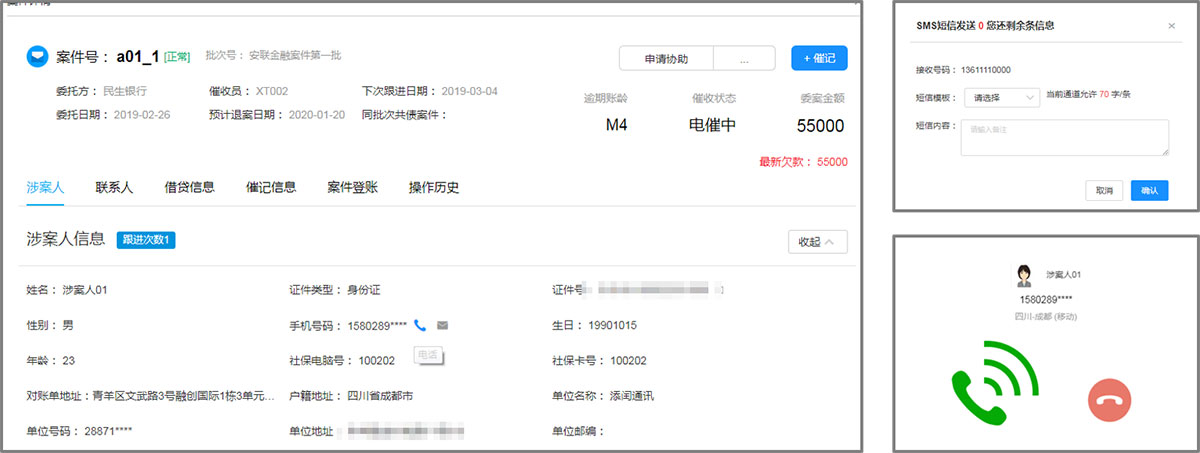
Task: Click 单位号码 value 28871****
Action: coord(106,431)
